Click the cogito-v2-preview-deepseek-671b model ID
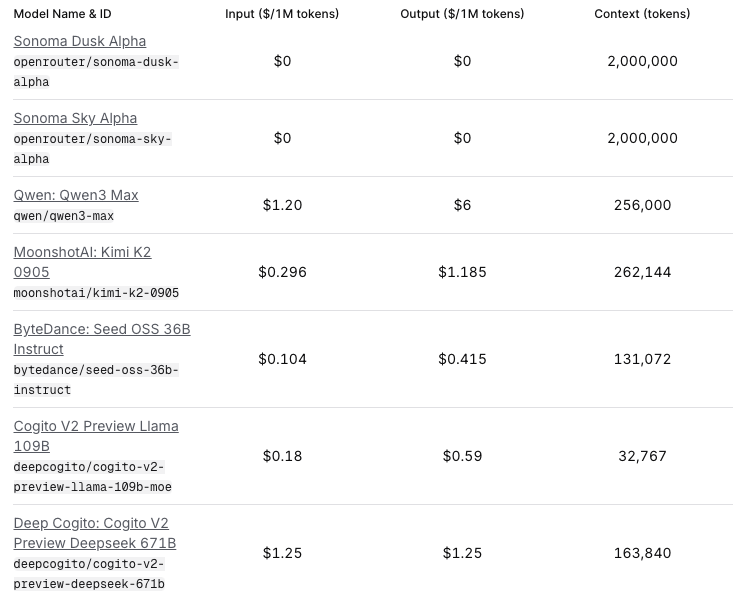 pos(89,574)
